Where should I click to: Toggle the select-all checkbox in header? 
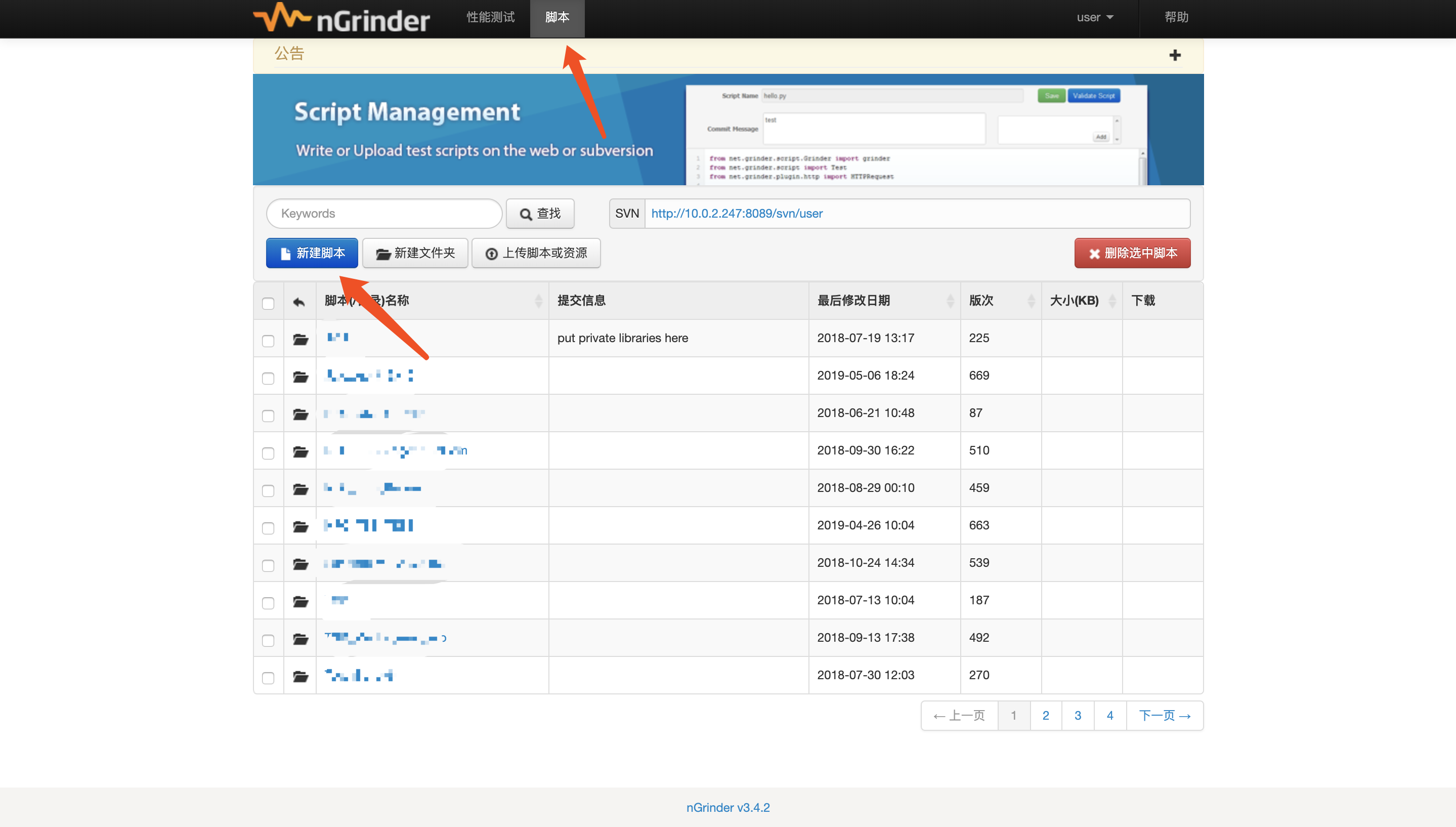point(268,303)
